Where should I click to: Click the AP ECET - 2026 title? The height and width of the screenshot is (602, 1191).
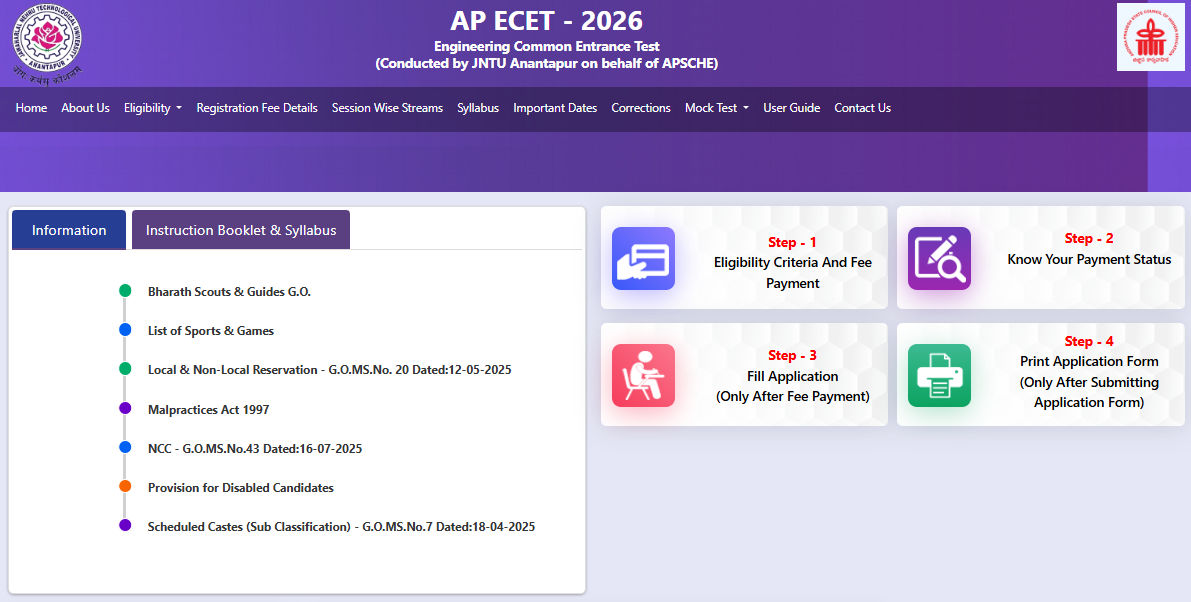547,20
